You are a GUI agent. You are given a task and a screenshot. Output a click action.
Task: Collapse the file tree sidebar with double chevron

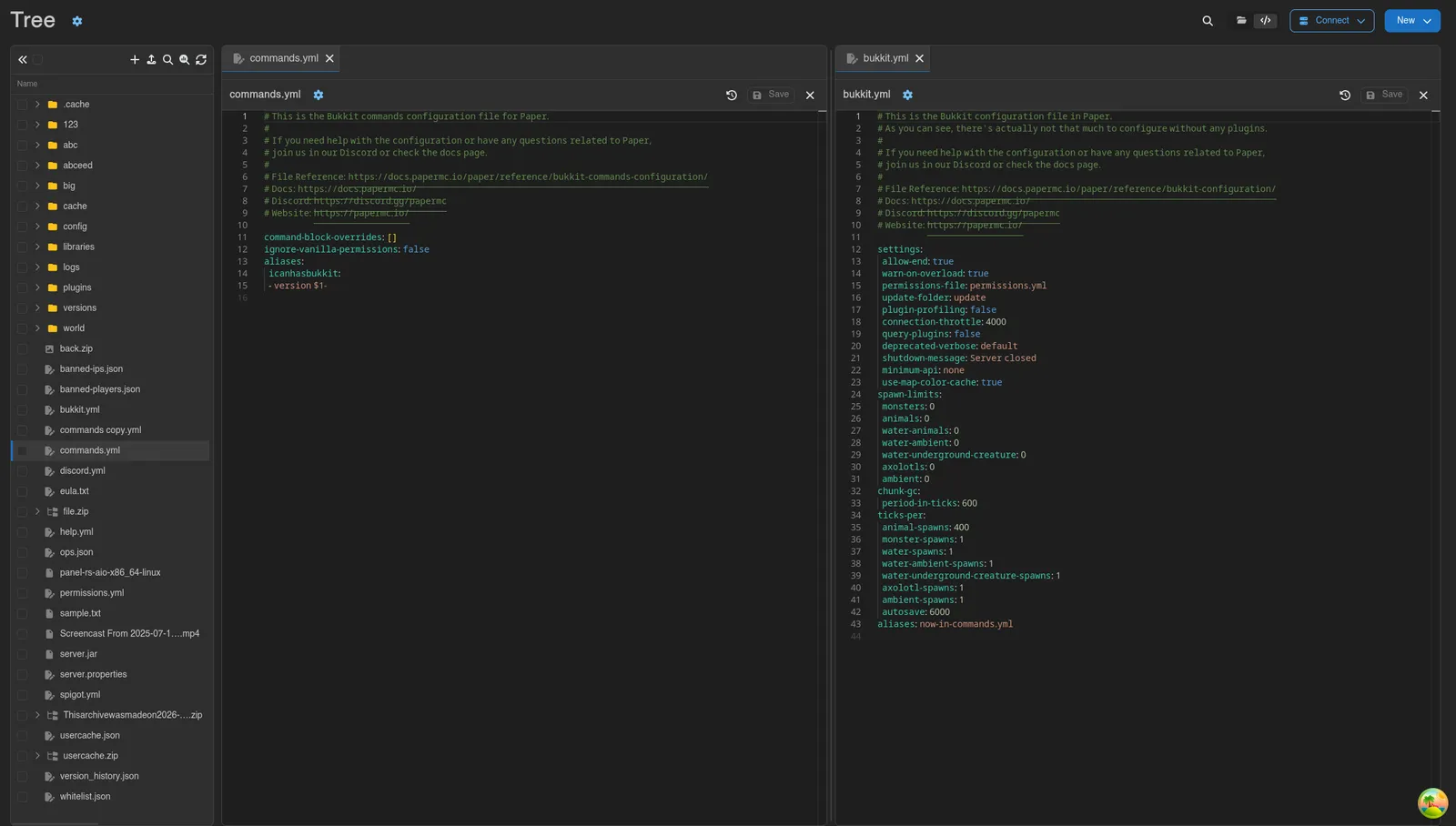23,60
